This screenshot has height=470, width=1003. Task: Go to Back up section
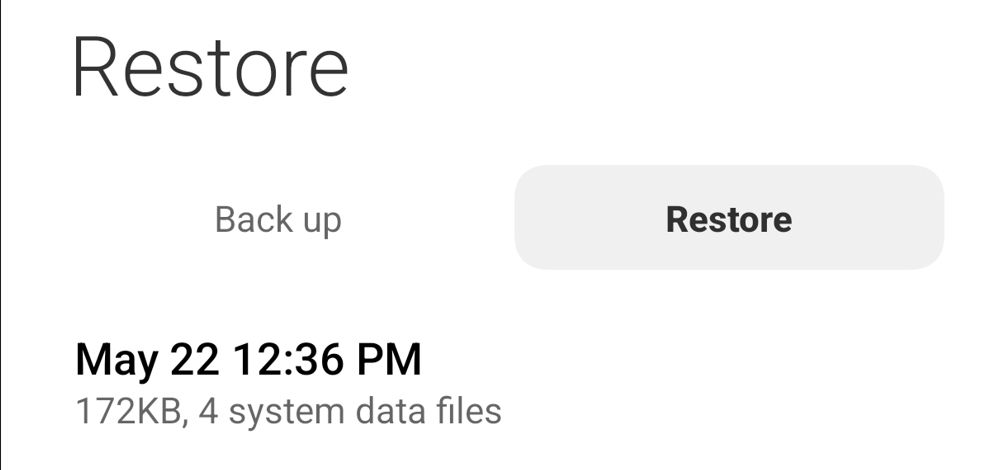tap(278, 219)
